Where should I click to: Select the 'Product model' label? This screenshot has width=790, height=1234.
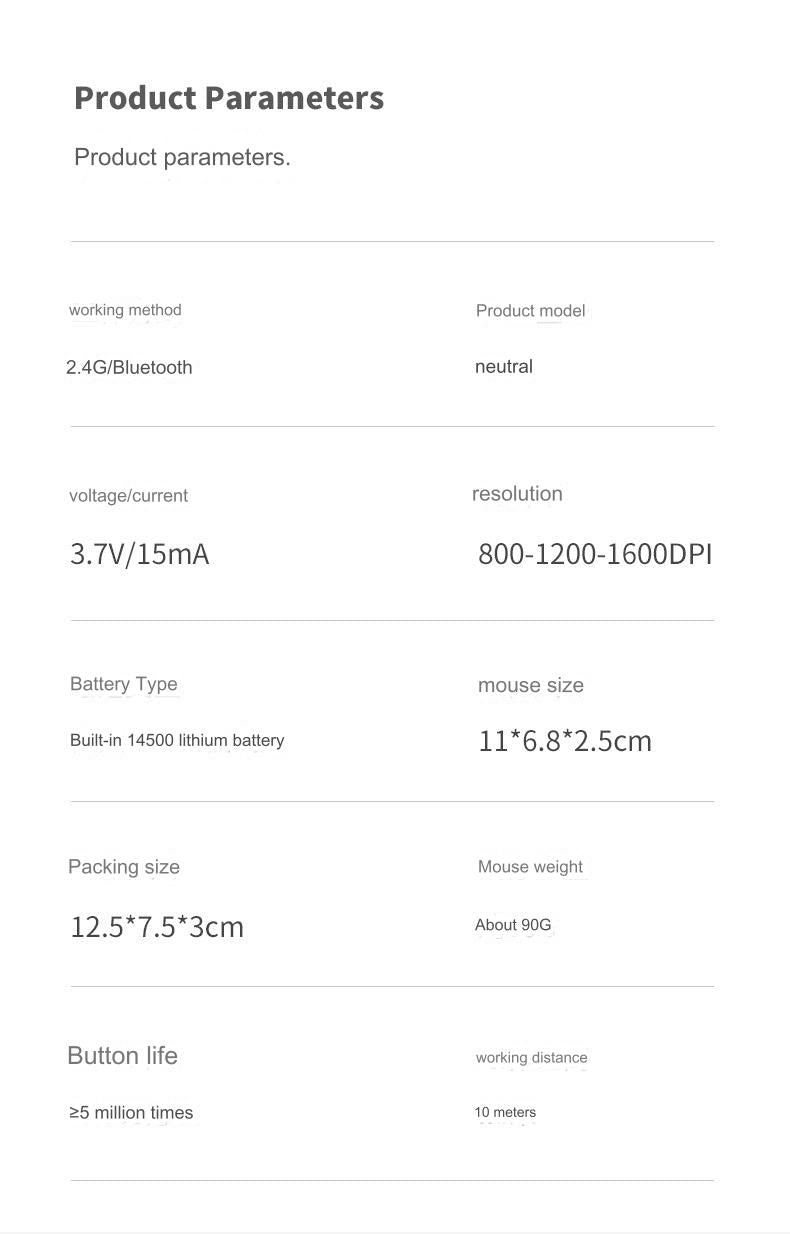pos(530,311)
